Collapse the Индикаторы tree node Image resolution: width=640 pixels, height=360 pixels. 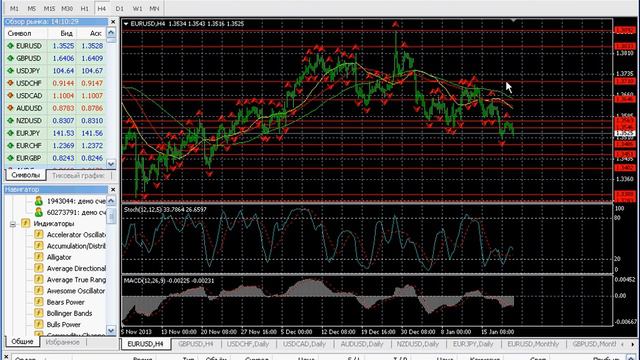pyautogui.click(x=13, y=224)
